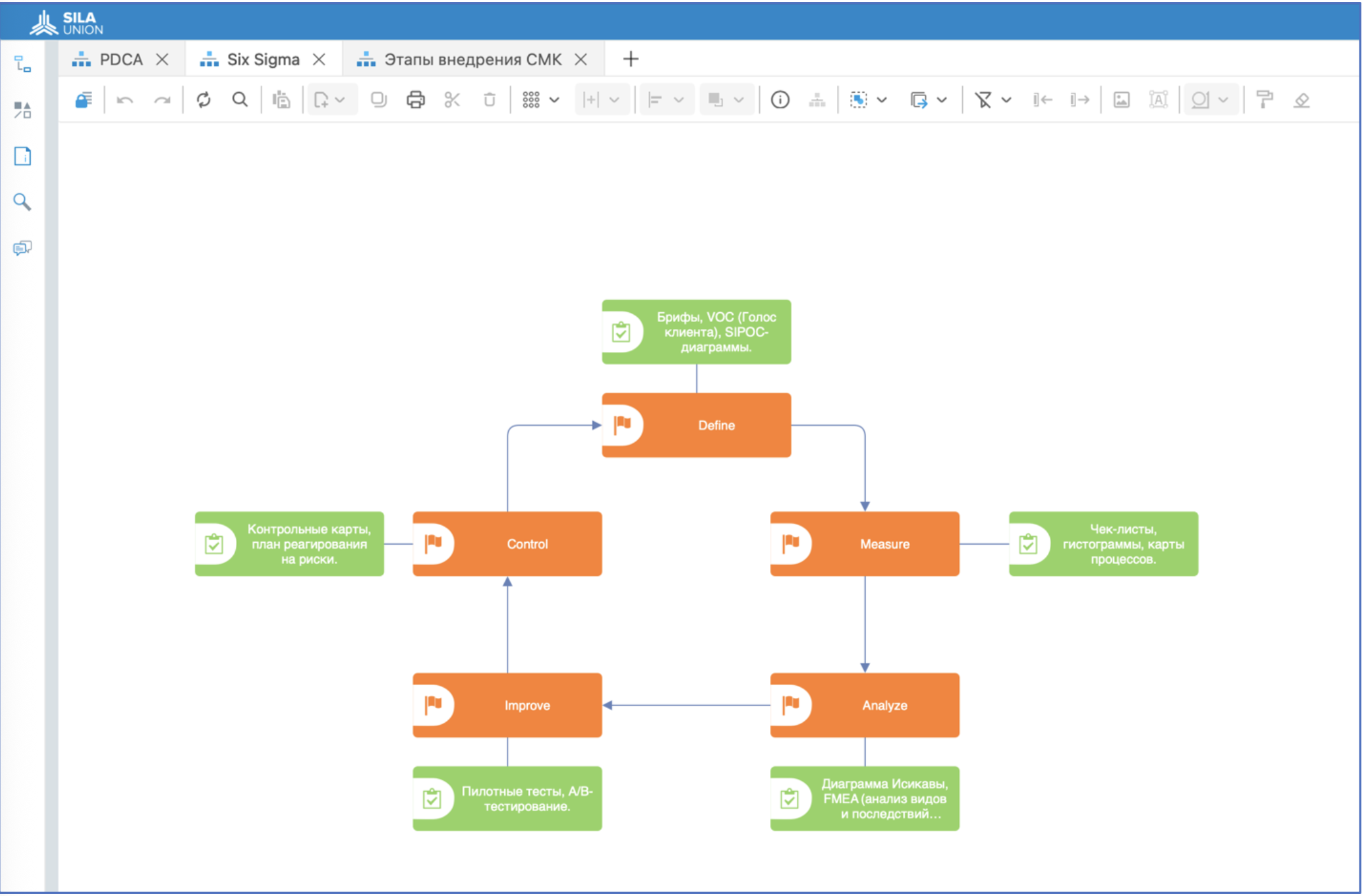Select the green Чек-листы block
Image resolution: width=1364 pixels, height=896 pixels.
(1122, 544)
